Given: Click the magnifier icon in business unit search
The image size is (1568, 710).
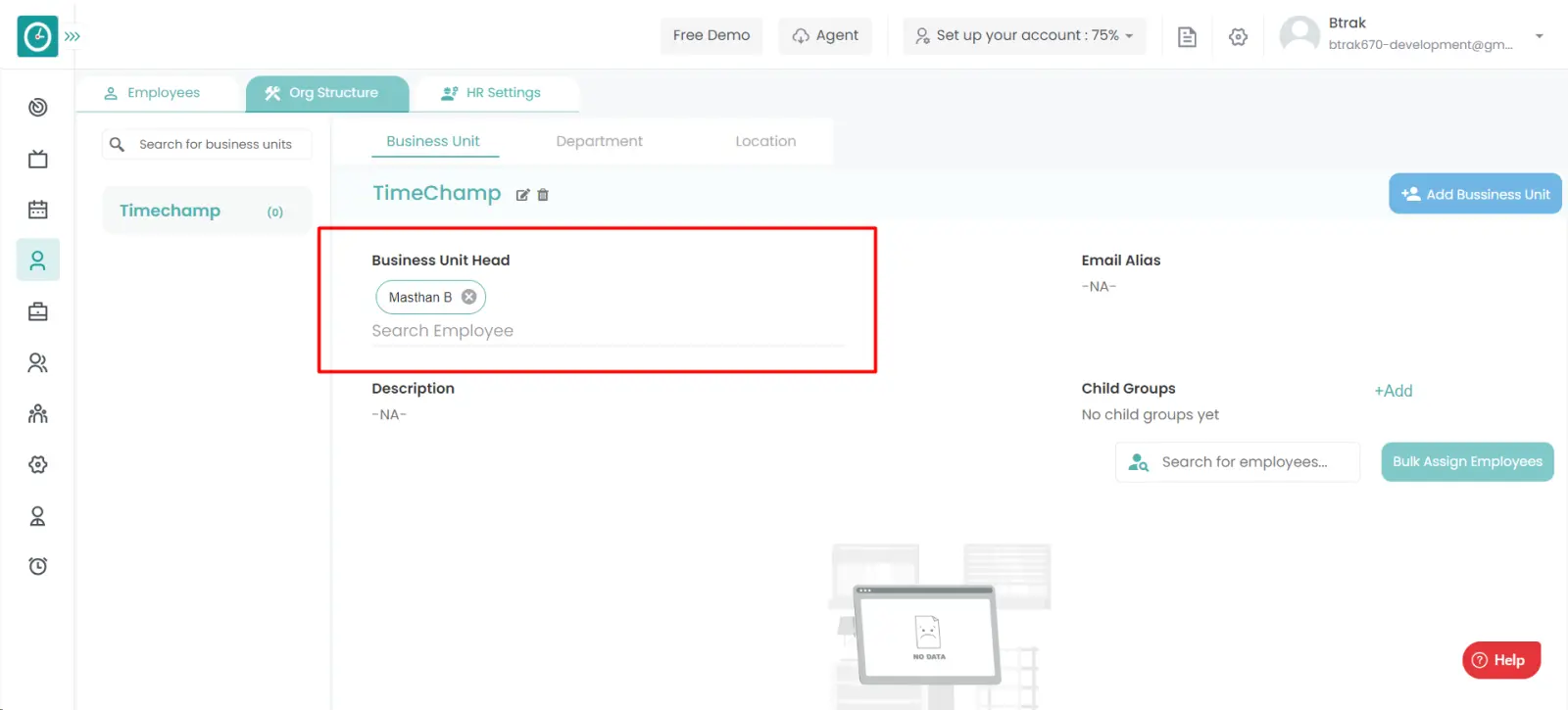Looking at the screenshot, I should pyautogui.click(x=117, y=144).
